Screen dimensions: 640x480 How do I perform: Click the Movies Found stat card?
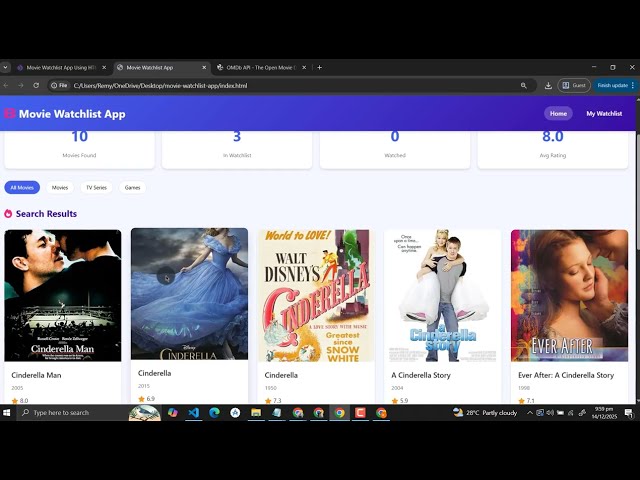(80, 149)
